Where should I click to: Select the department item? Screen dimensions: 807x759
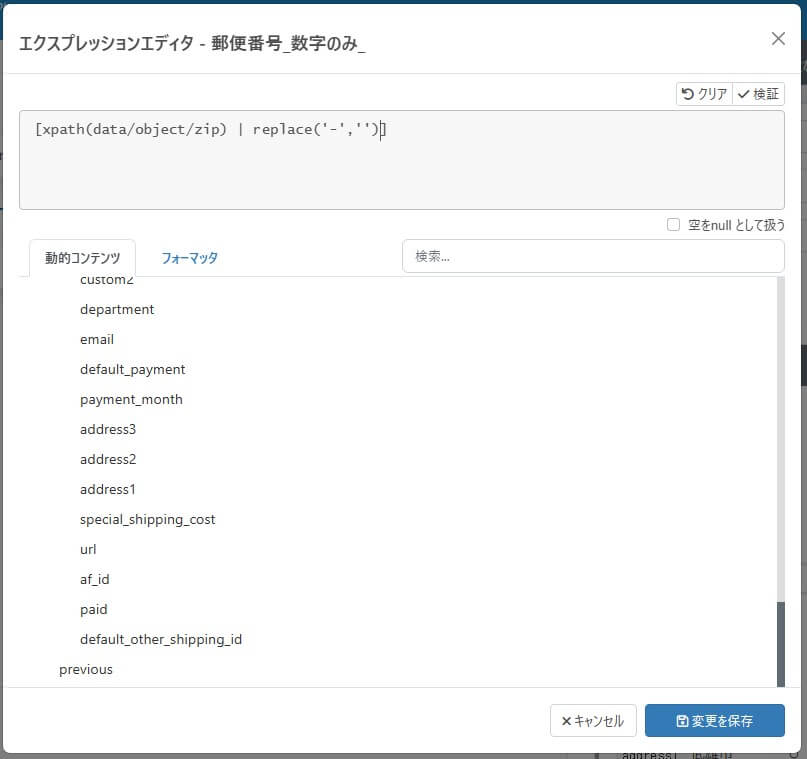(117, 309)
